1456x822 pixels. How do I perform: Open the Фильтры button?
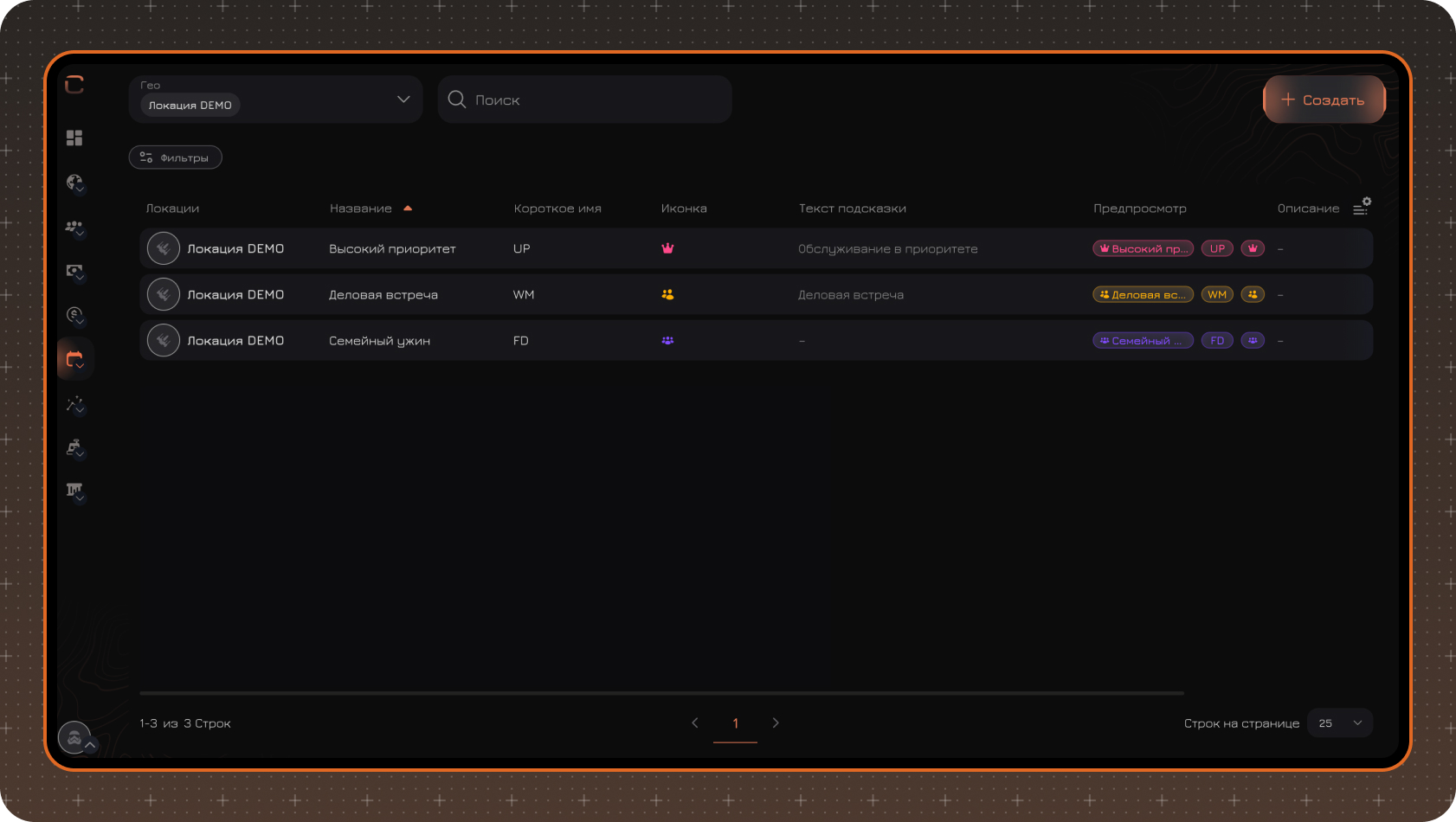click(176, 157)
